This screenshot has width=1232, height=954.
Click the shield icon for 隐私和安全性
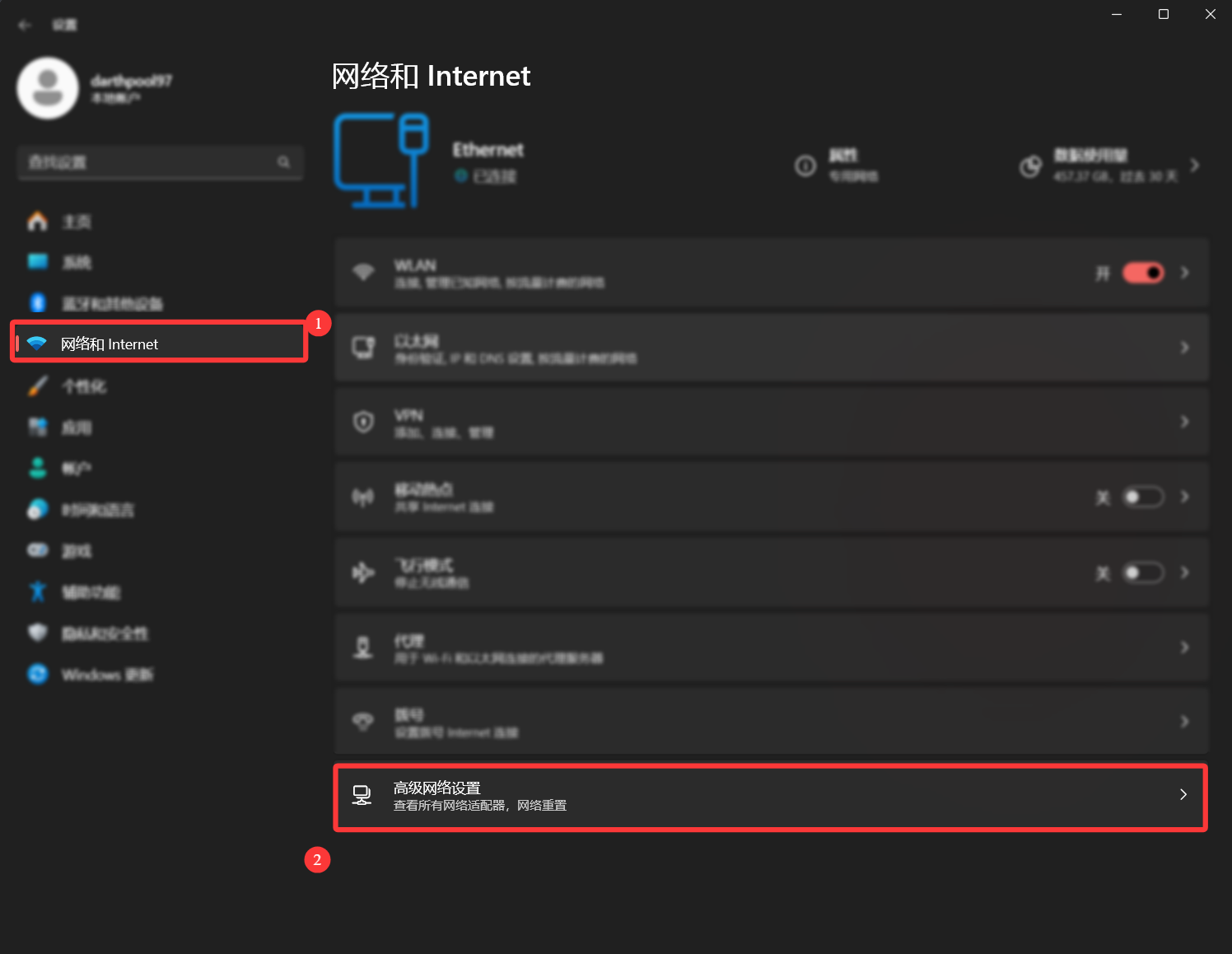pos(38,633)
